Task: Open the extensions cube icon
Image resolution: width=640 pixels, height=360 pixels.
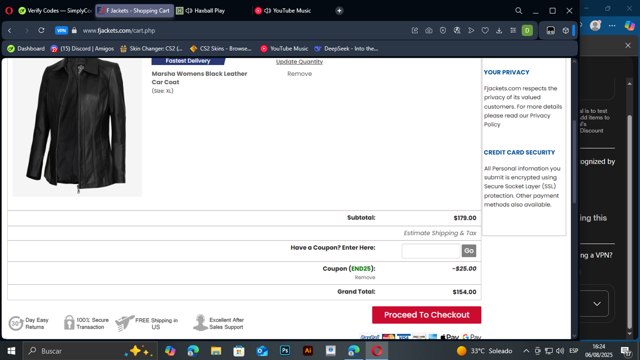Action: coord(565,31)
